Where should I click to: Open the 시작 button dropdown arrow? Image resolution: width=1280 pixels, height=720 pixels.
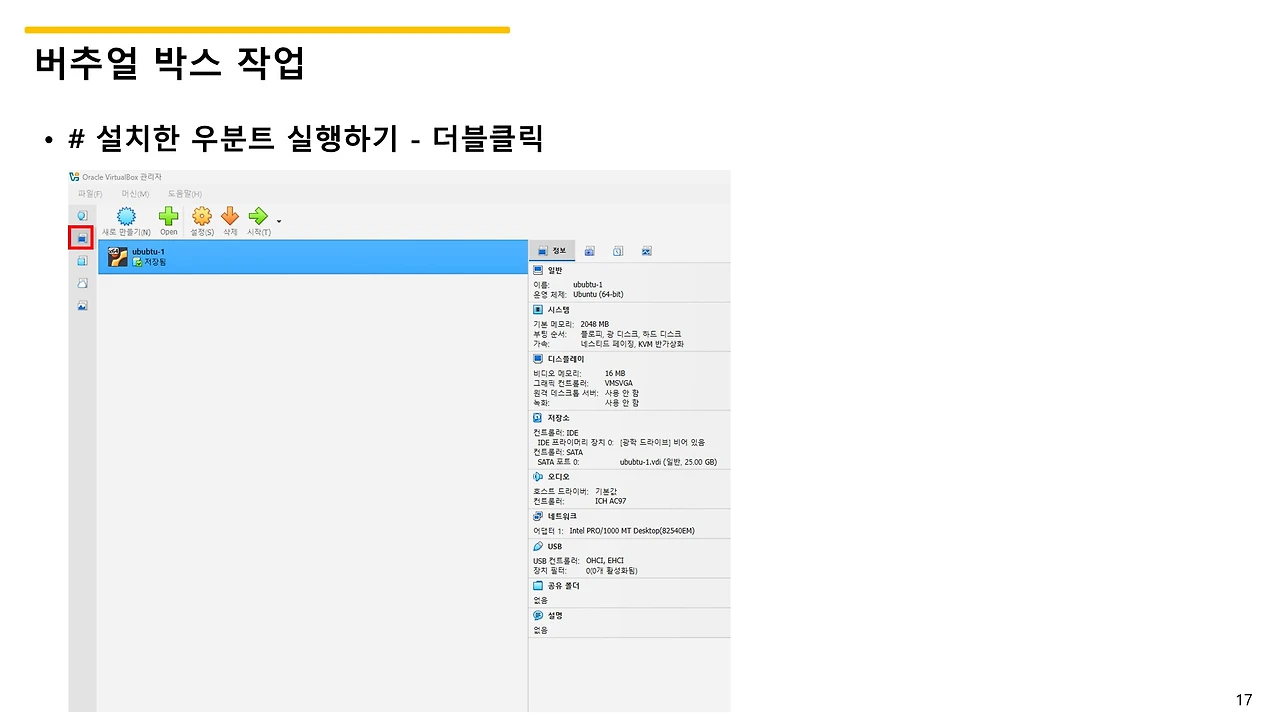point(278,220)
